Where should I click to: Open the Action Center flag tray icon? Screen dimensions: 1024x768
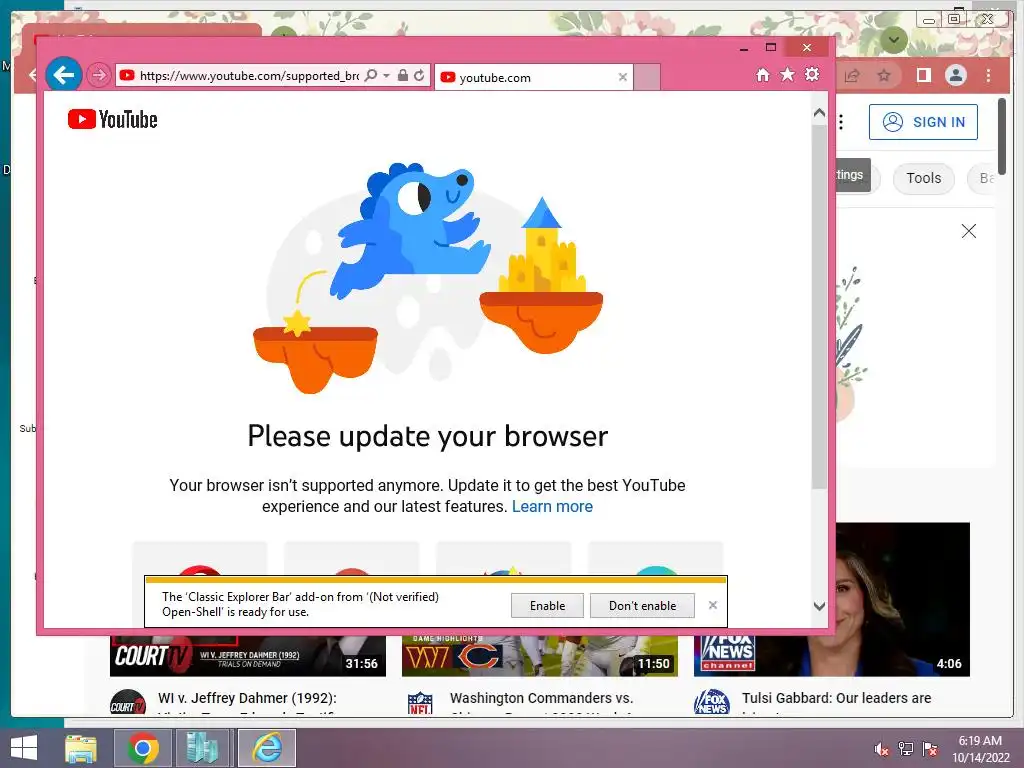930,749
